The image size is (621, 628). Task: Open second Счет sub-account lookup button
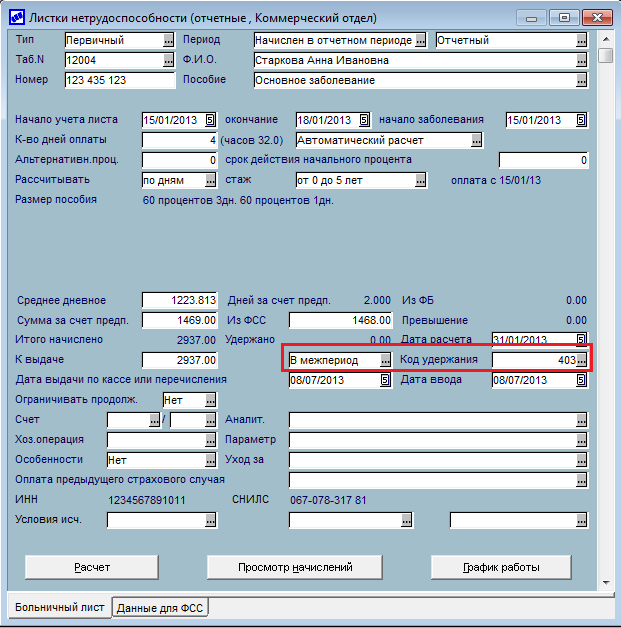coord(211,420)
